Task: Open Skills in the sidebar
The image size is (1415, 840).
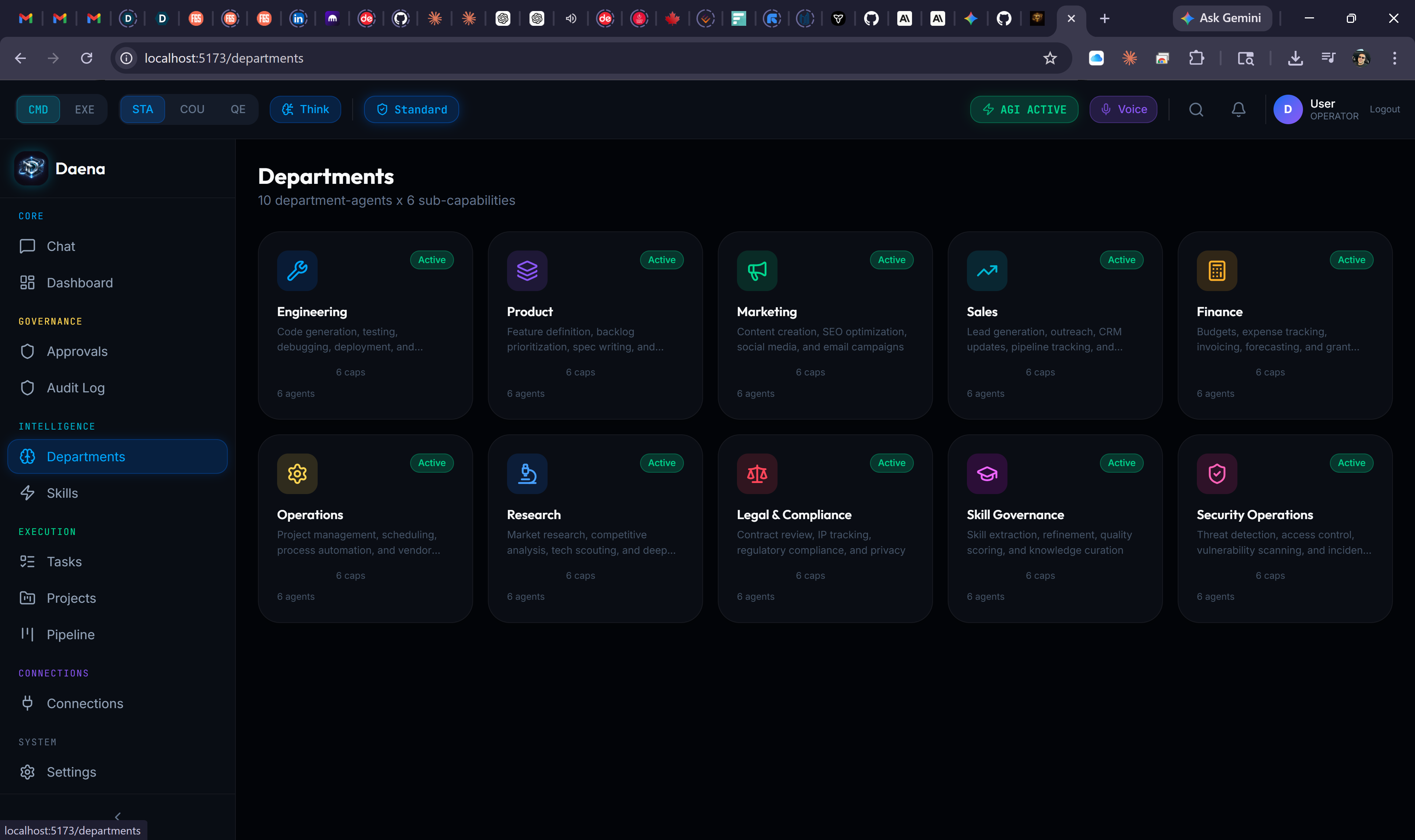Action: click(x=62, y=493)
